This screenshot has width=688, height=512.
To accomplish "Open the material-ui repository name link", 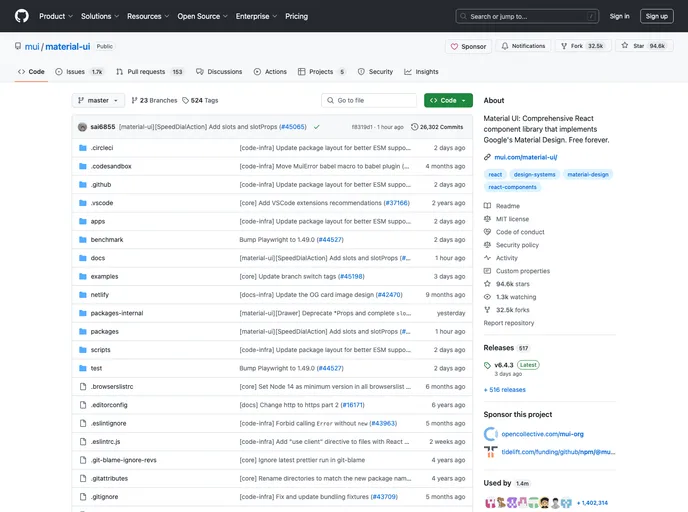I will [68, 47].
